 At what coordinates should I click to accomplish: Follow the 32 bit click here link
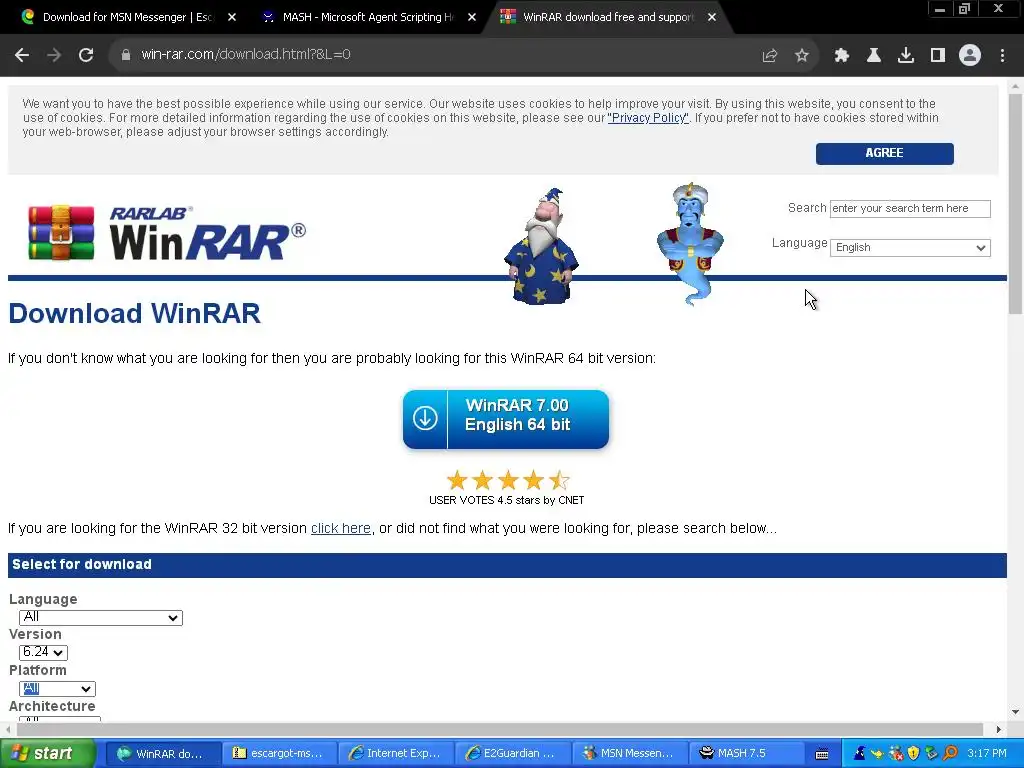click(x=340, y=528)
